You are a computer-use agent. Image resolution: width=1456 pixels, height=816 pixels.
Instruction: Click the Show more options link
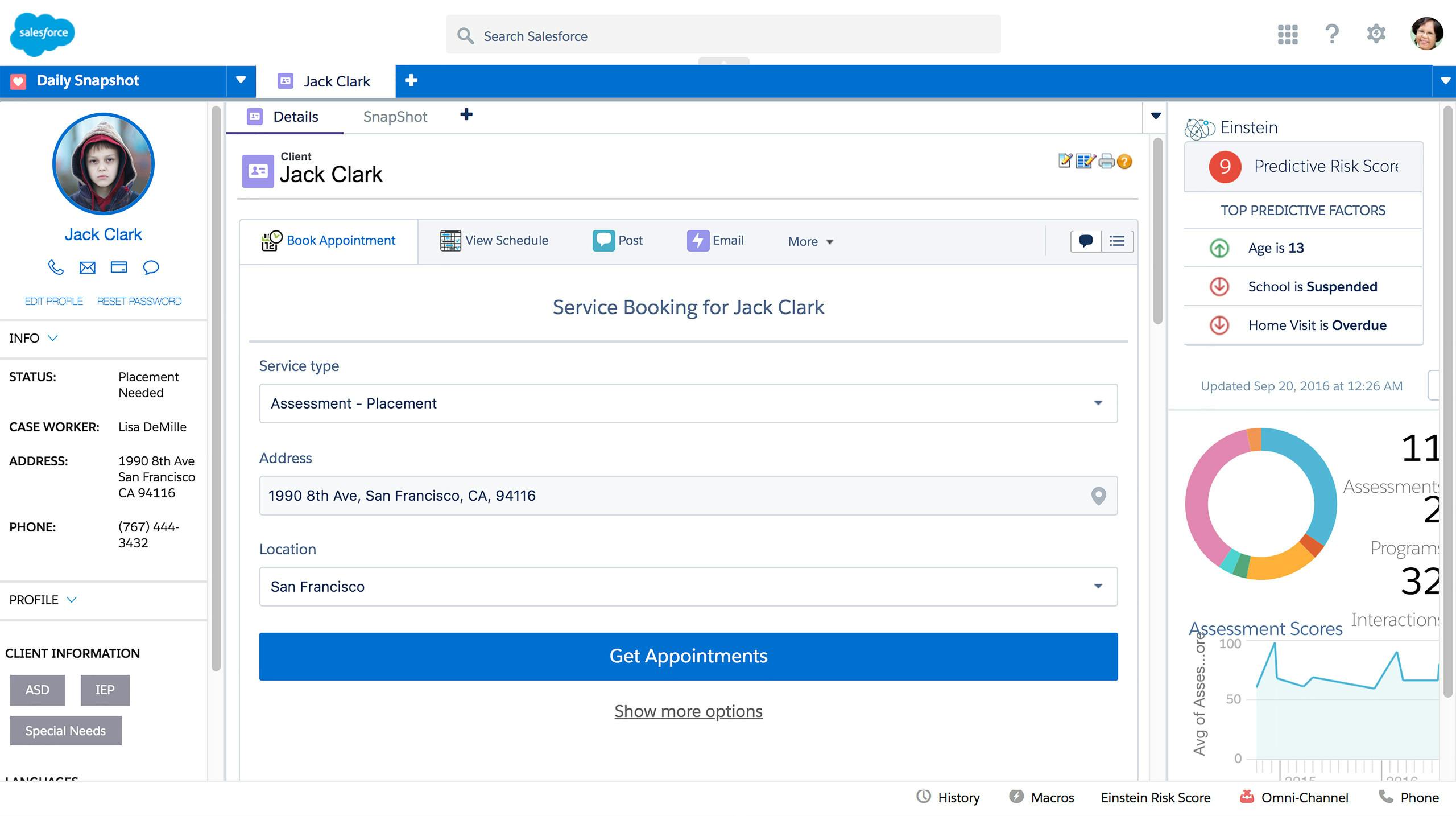pos(688,711)
